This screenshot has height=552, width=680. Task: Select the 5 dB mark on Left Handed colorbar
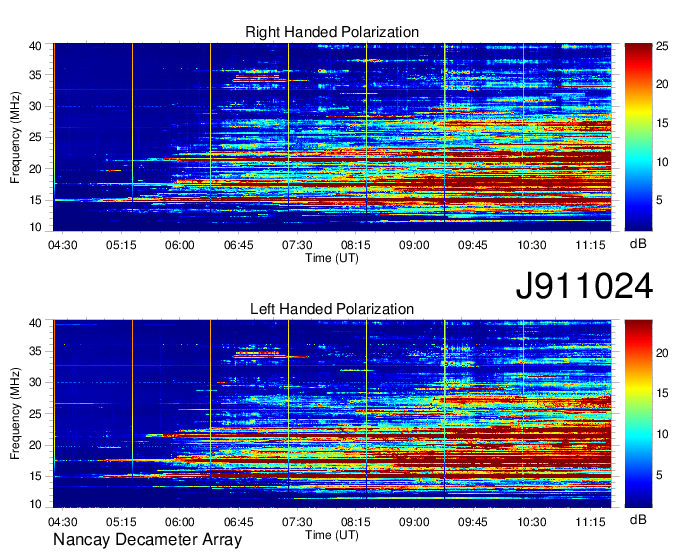coord(659,475)
